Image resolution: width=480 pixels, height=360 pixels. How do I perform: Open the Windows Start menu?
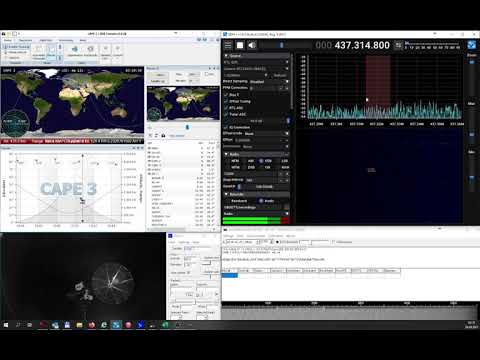point(6,325)
